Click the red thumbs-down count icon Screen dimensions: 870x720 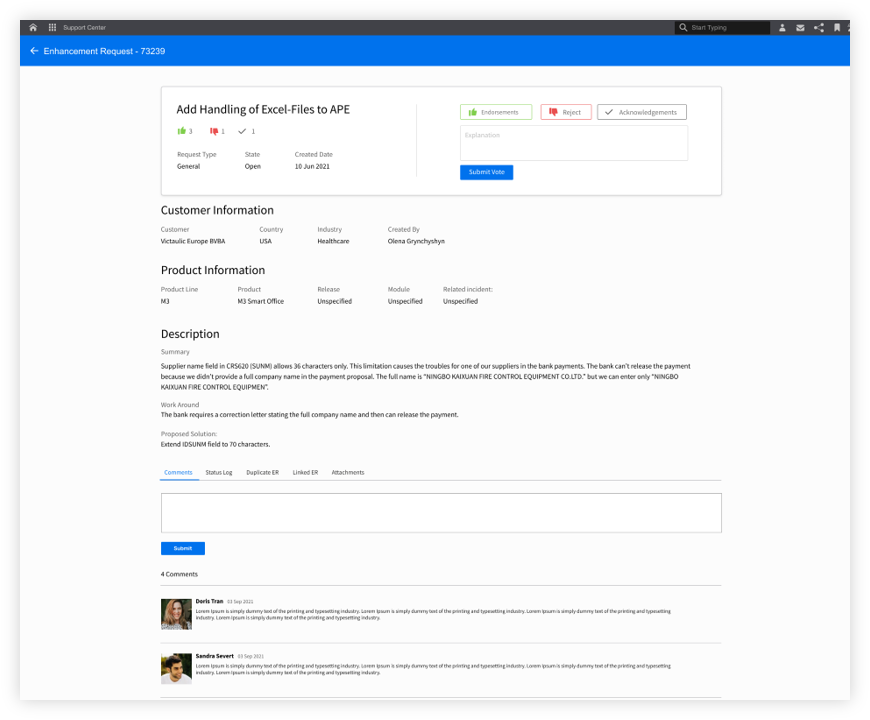click(x=214, y=131)
